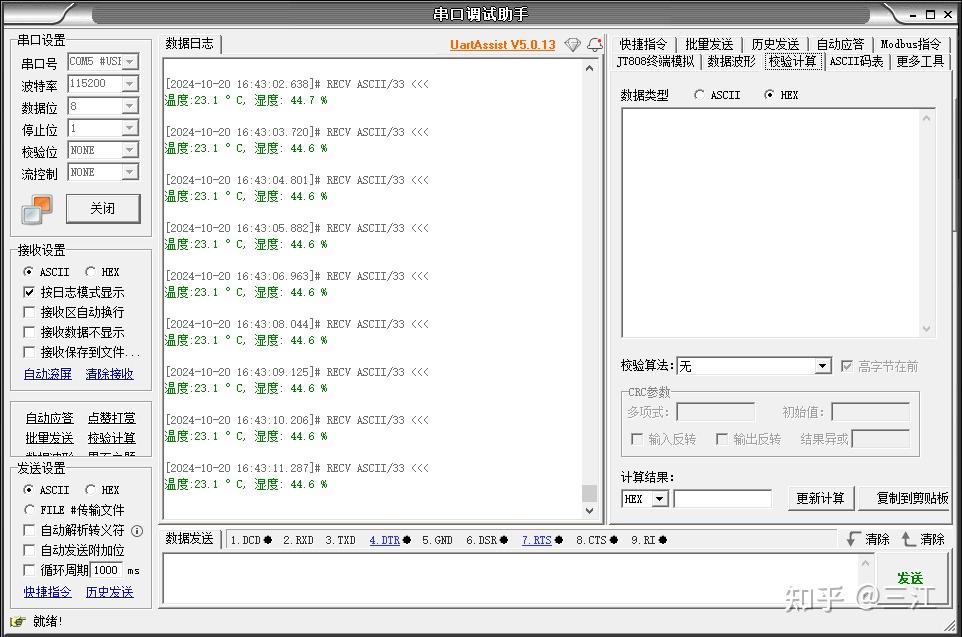The width and height of the screenshot is (962, 637).
Task: Click the data log vertical scrollbar thumb
Action: pos(589,493)
